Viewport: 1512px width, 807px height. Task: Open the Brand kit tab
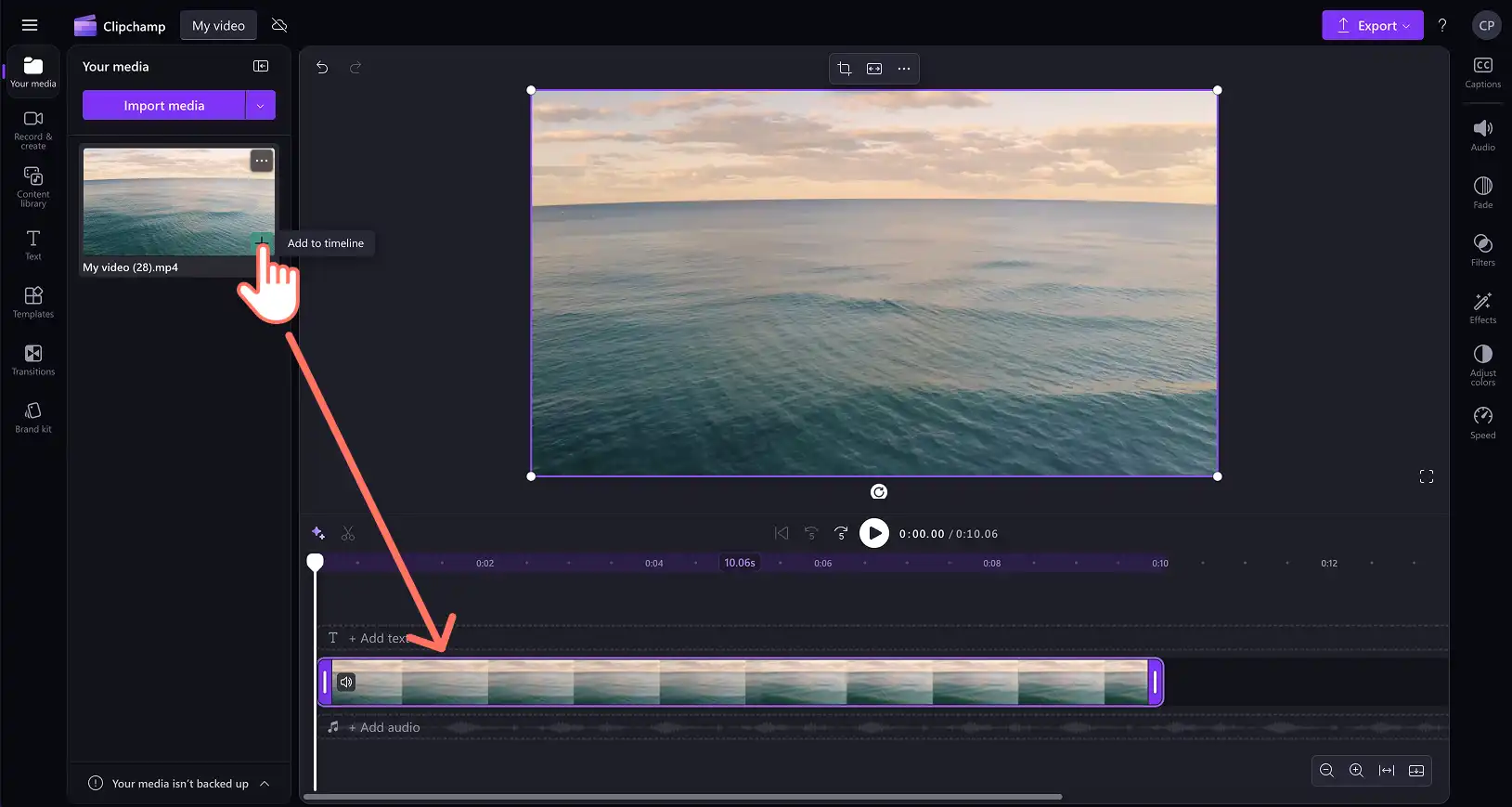33,418
